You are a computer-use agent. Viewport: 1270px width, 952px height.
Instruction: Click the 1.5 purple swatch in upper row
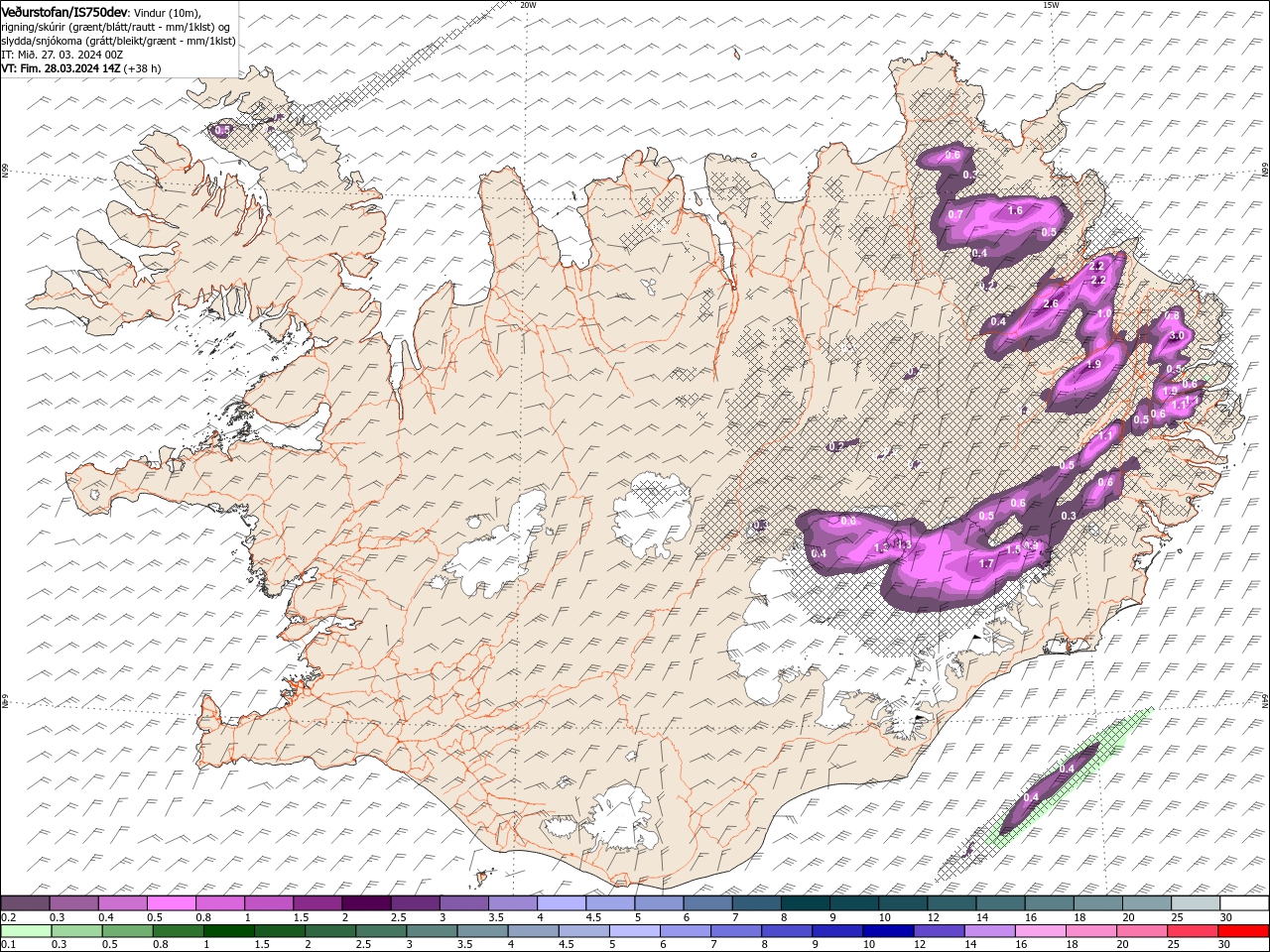(317, 903)
